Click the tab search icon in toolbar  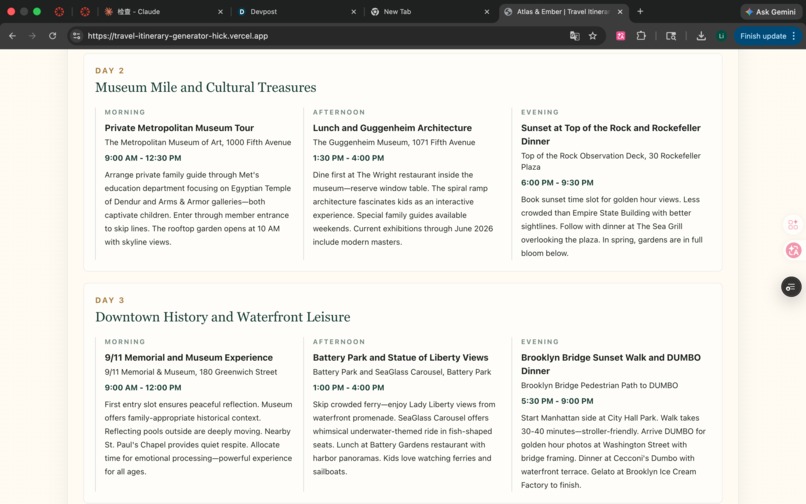tap(671, 36)
